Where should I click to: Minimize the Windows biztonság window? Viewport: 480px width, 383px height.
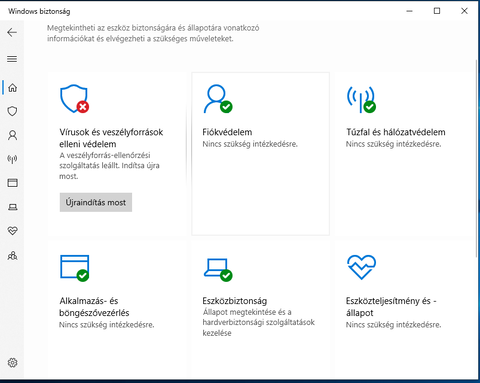[x=410, y=11]
